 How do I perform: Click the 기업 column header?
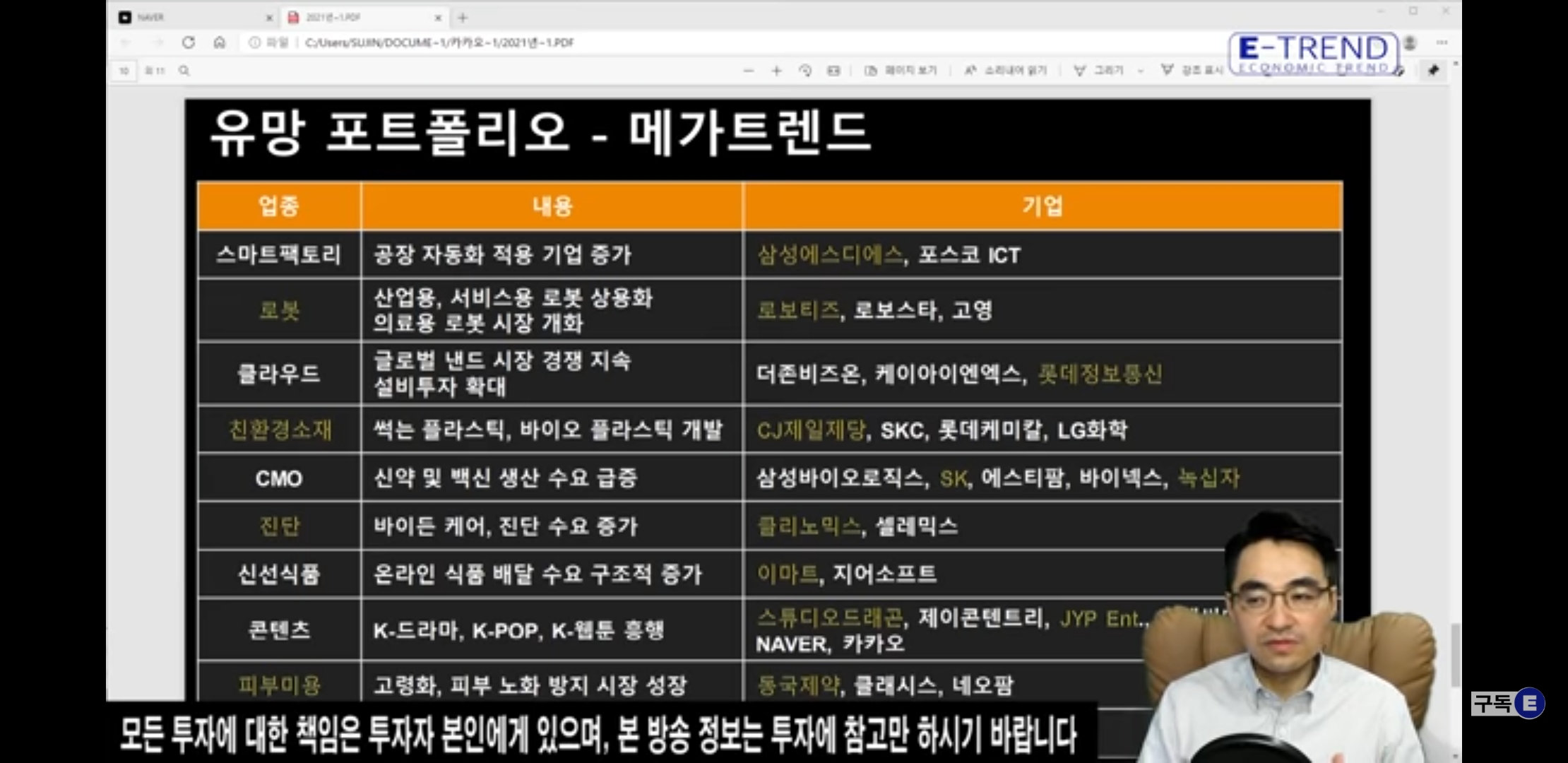(x=1043, y=206)
